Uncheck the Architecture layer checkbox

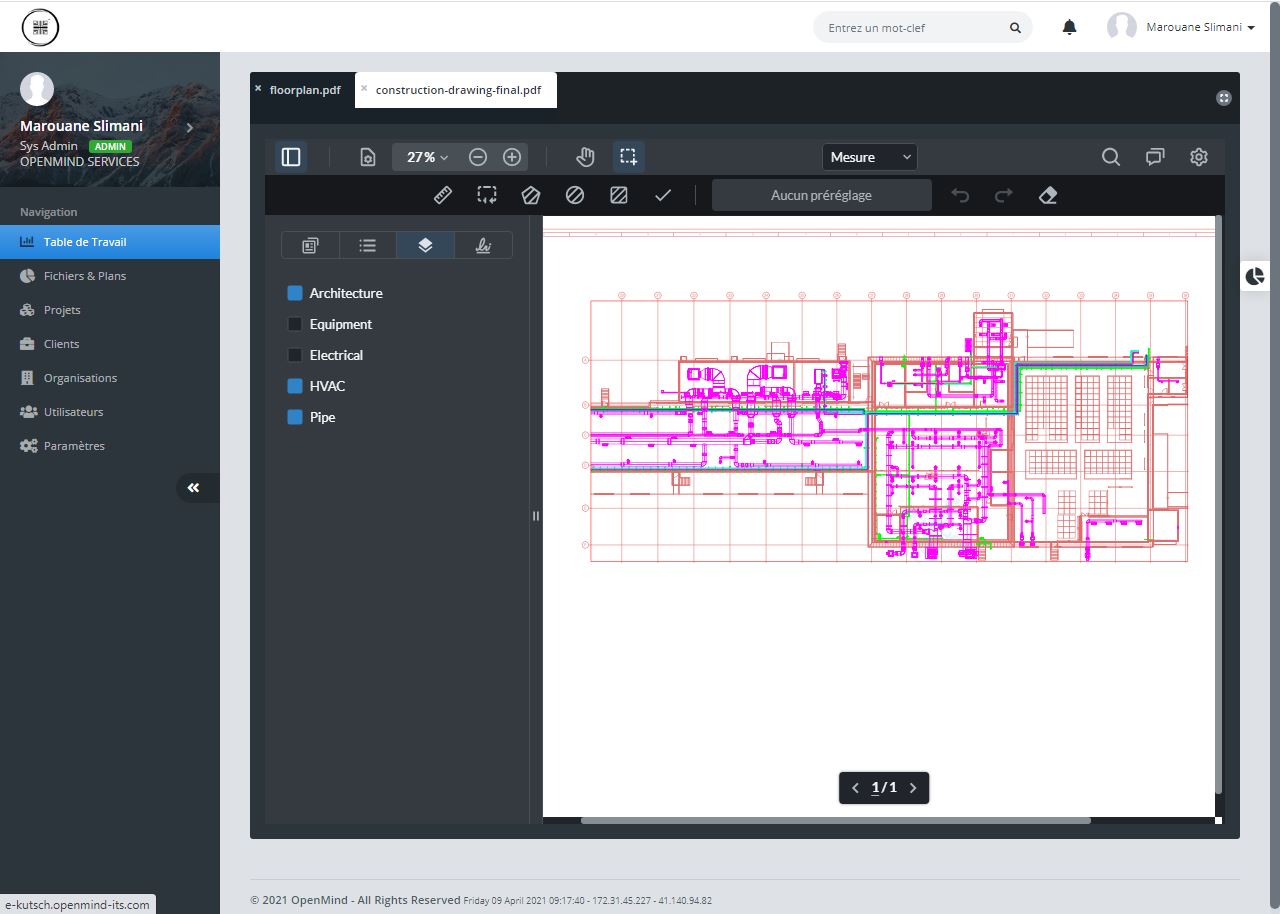[x=295, y=293]
